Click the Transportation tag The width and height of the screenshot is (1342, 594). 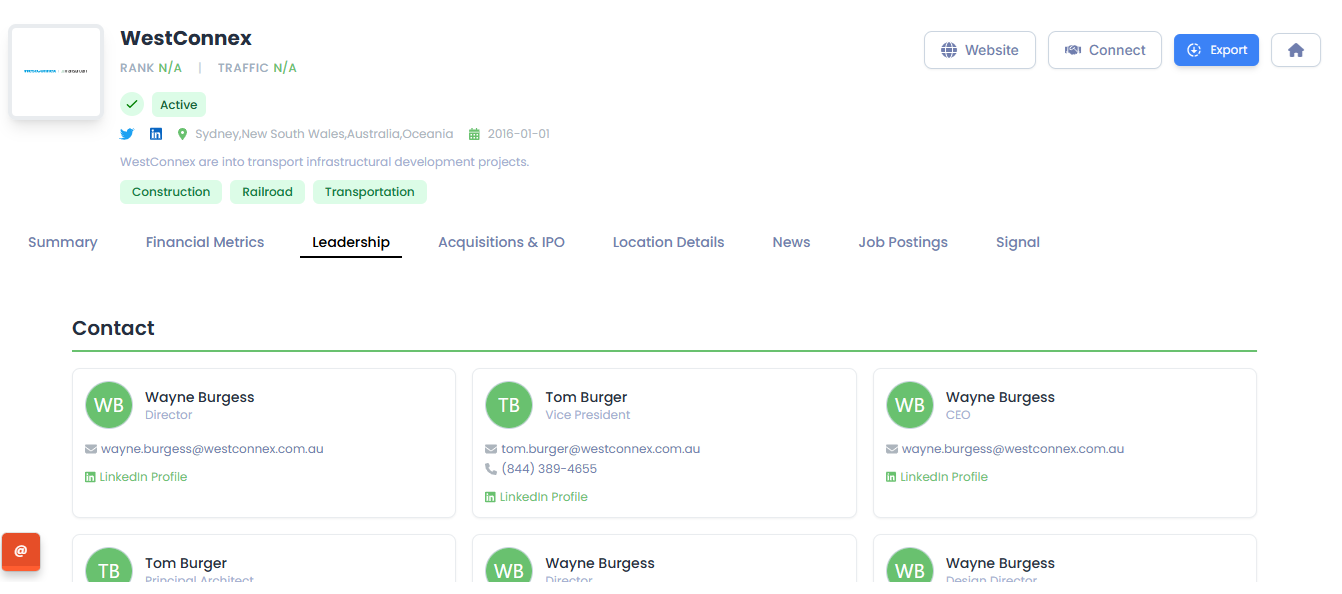point(370,192)
